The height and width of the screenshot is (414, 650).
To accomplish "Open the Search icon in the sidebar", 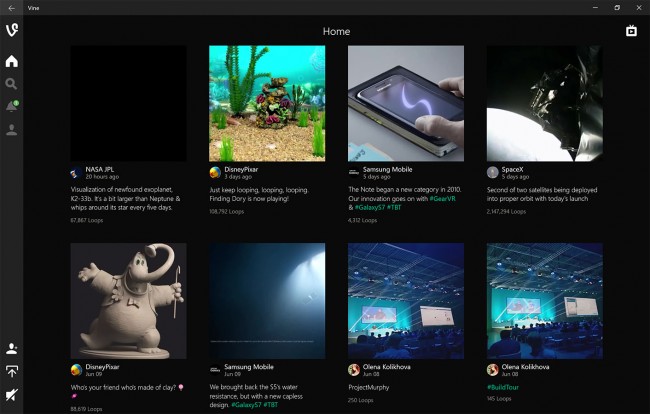I will pyautogui.click(x=11, y=84).
